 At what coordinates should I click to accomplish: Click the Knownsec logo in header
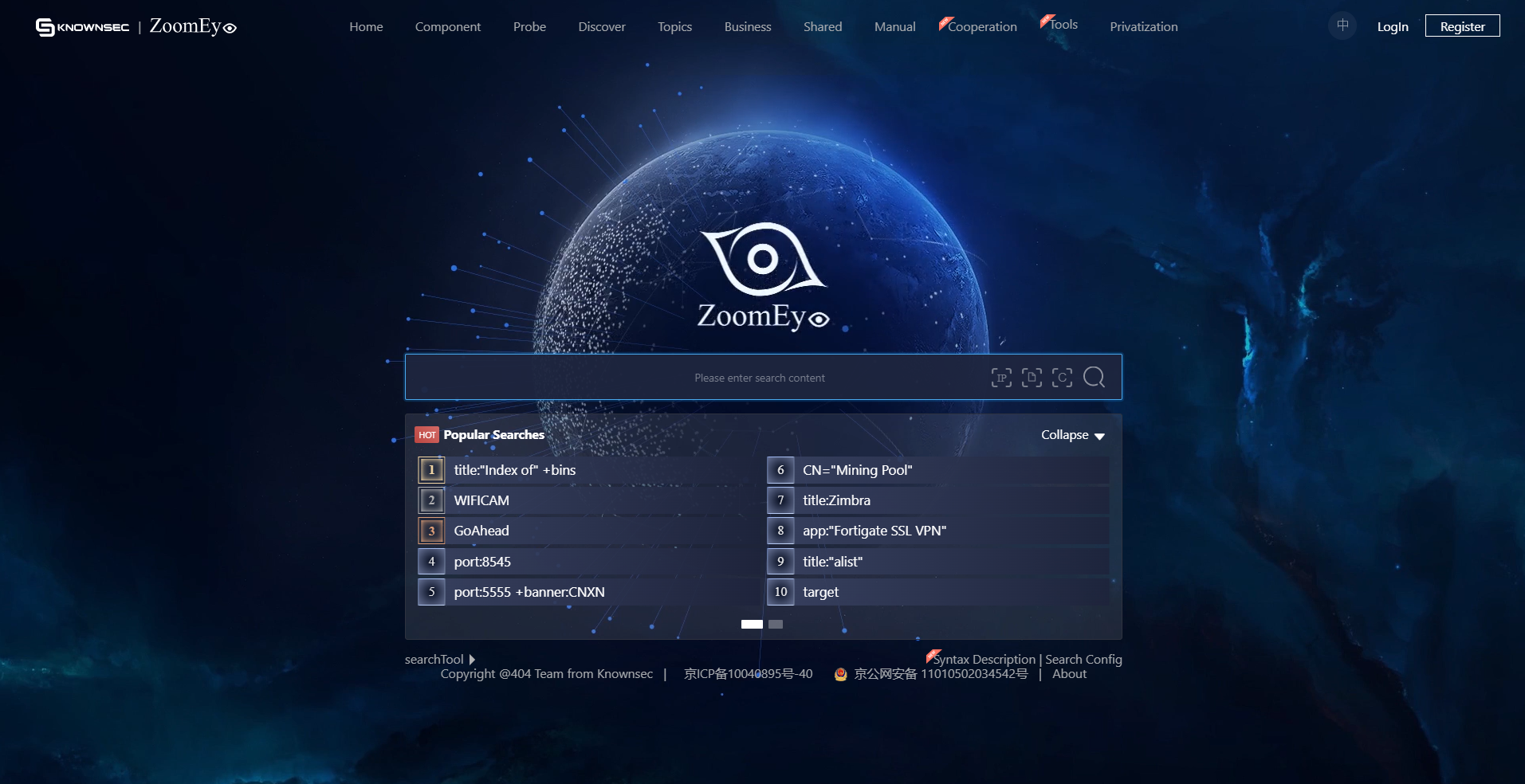82,27
